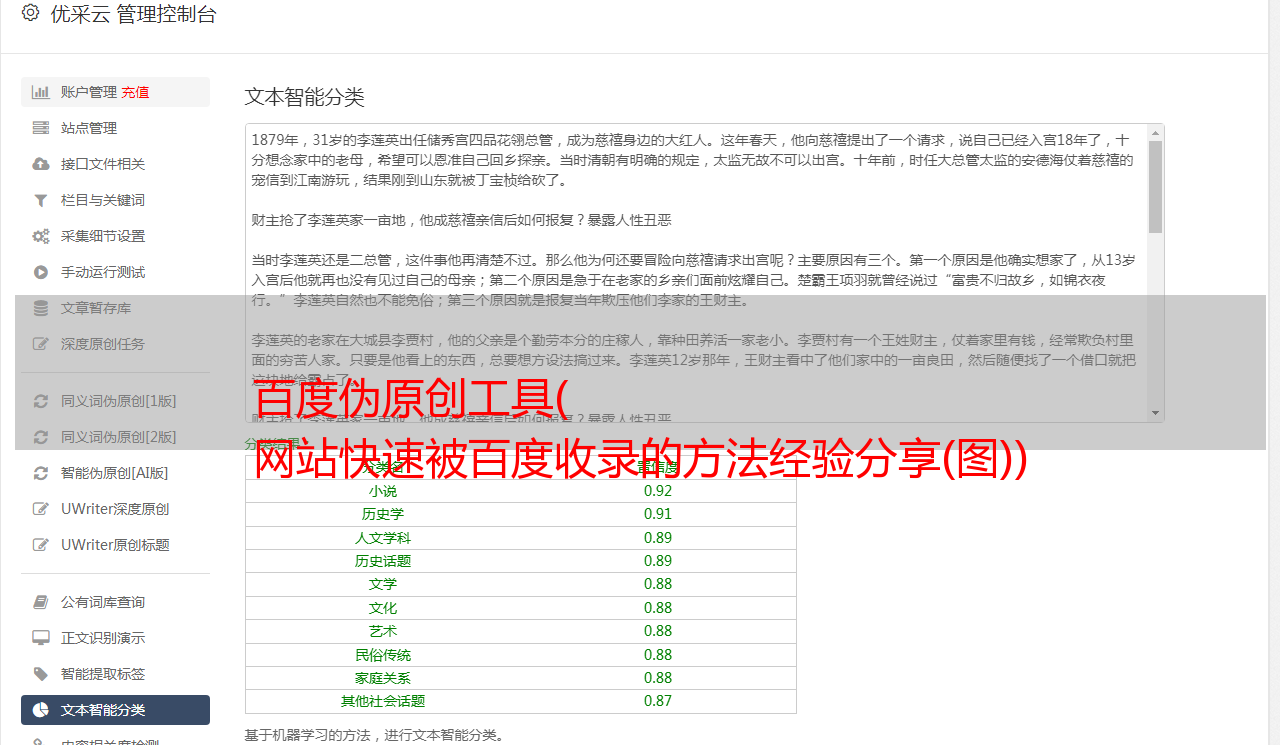Click the 0.92 confidence value
This screenshot has width=1280, height=745.
[658, 491]
